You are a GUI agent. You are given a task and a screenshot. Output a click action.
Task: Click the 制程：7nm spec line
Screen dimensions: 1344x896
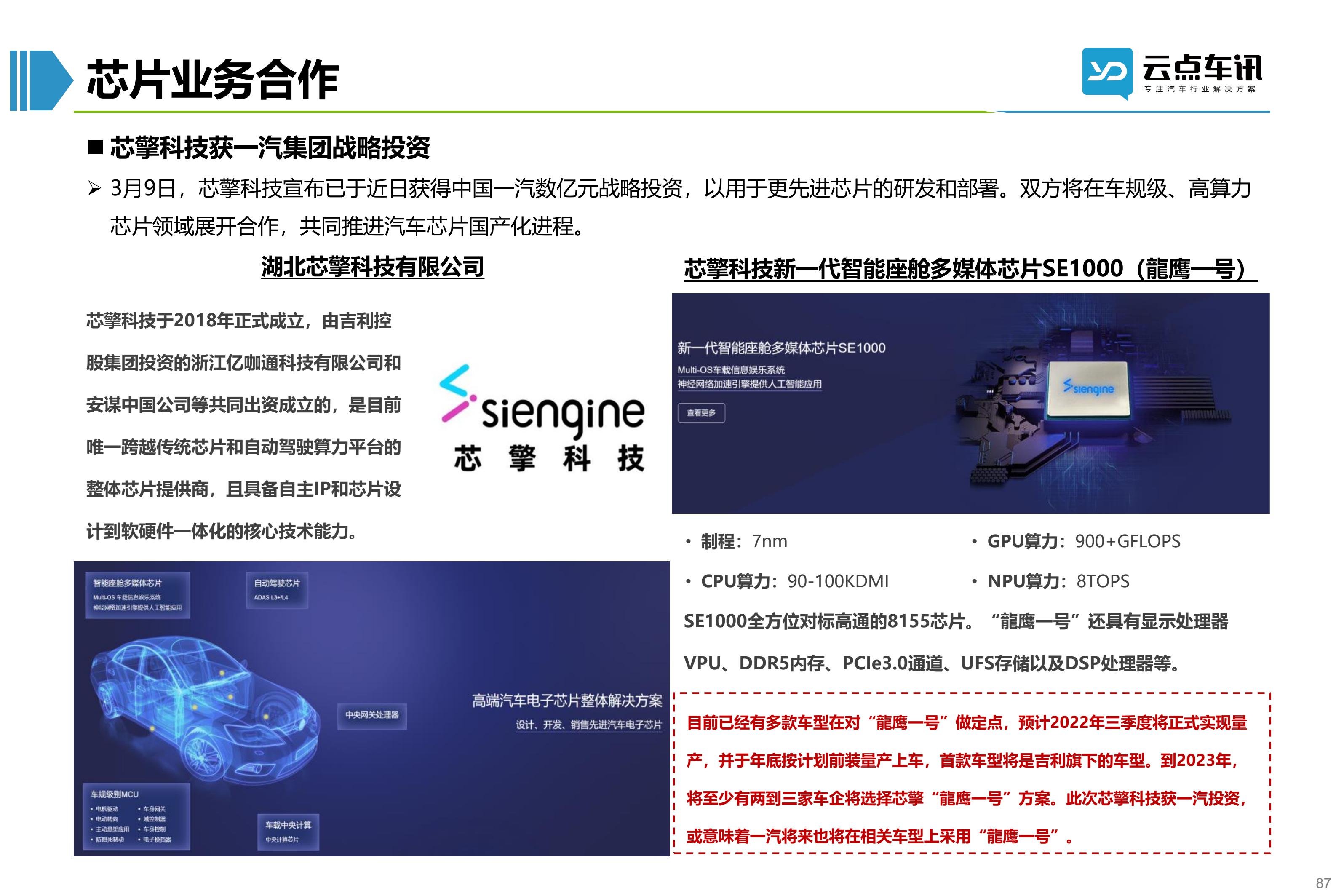(x=744, y=541)
